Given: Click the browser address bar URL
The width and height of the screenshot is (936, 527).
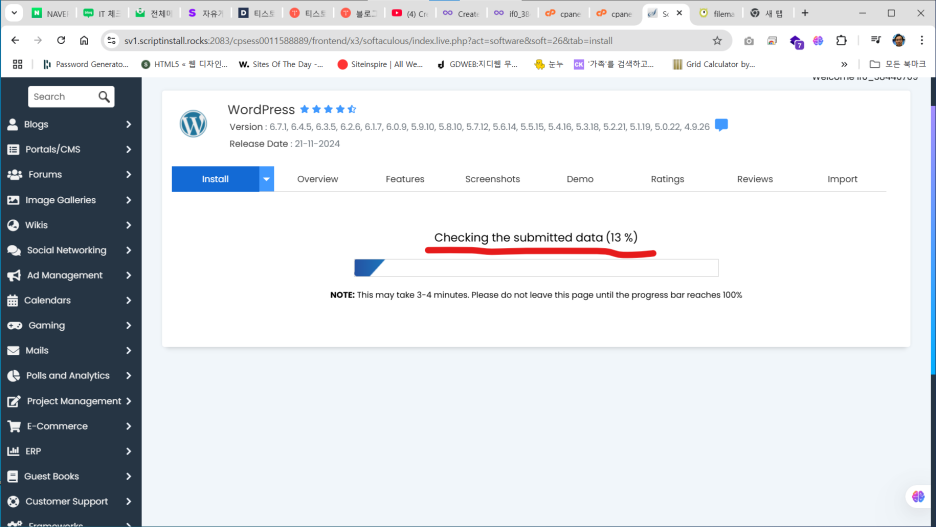Looking at the screenshot, I should click(x=368, y=41).
